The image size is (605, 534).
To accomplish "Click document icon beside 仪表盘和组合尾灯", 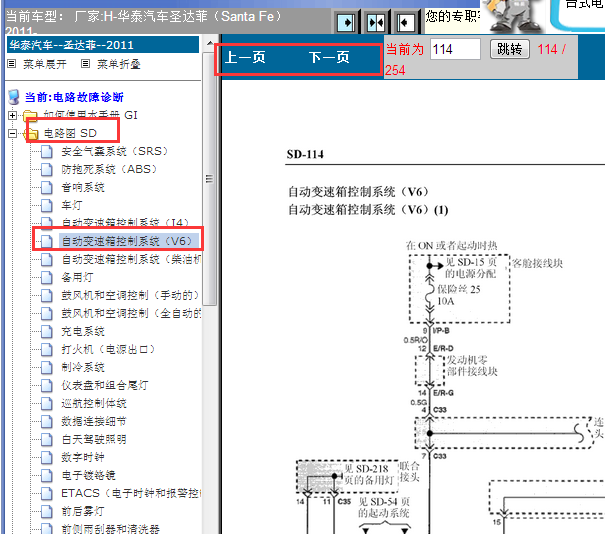I will point(47,386).
